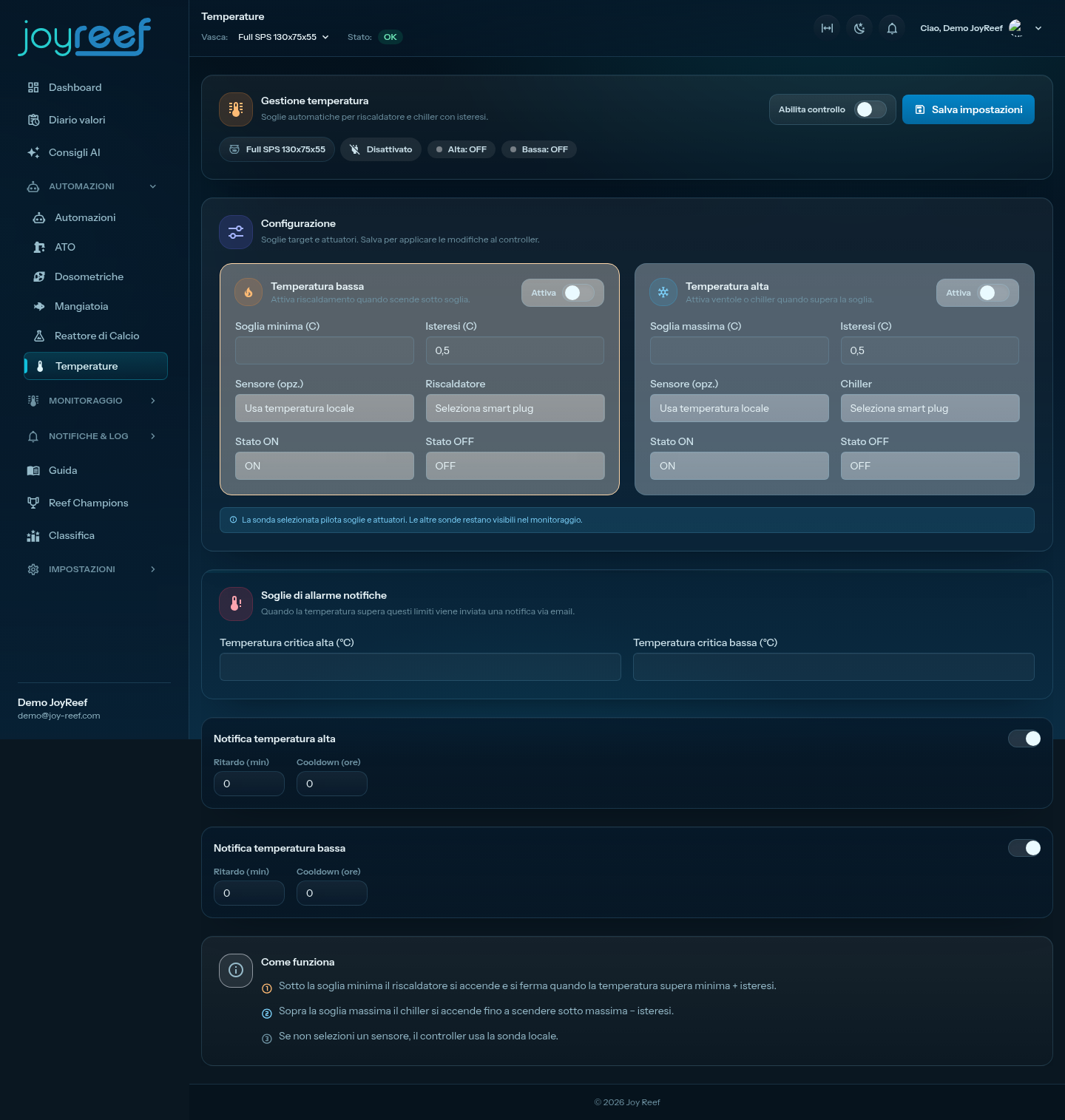The width and height of the screenshot is (1065, 1120).
Task: Click Salva impostazioni button
Action: click(968, 109)
